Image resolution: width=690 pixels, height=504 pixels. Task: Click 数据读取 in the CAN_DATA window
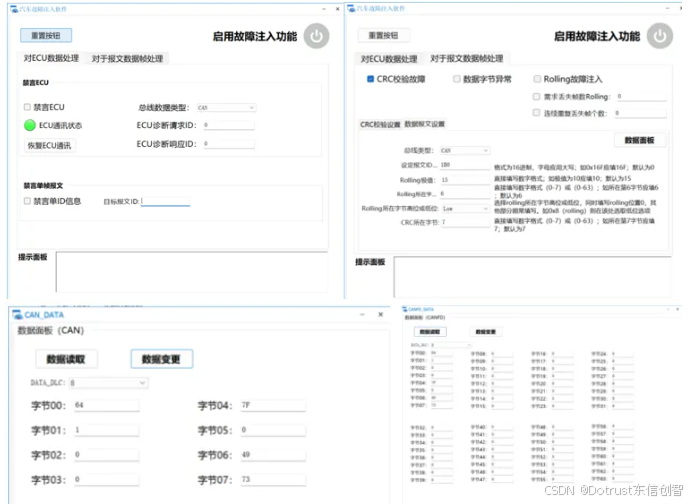click(66, 359)
